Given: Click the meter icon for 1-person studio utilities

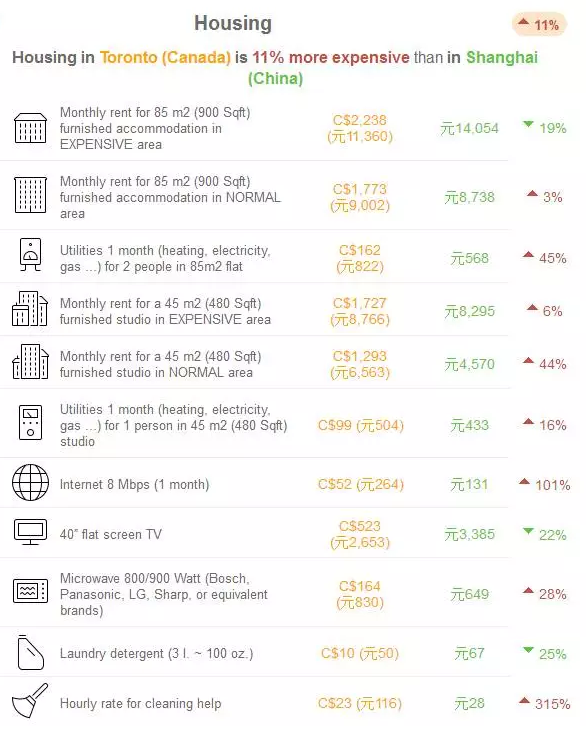Looking at the screenshot, I should click(x=30, y=423).
